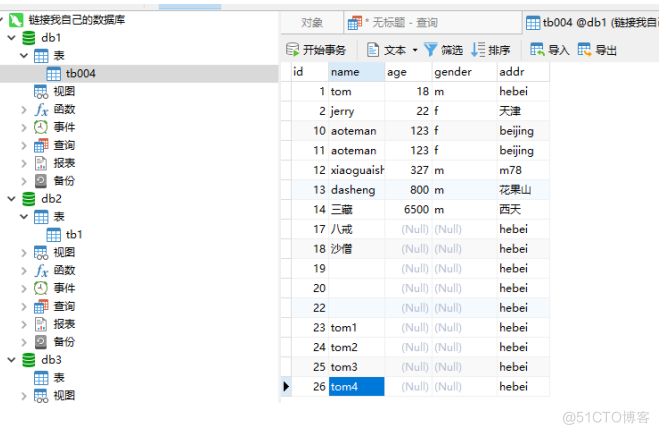Start a transaction with 开始事务

[x=316, y=50]
